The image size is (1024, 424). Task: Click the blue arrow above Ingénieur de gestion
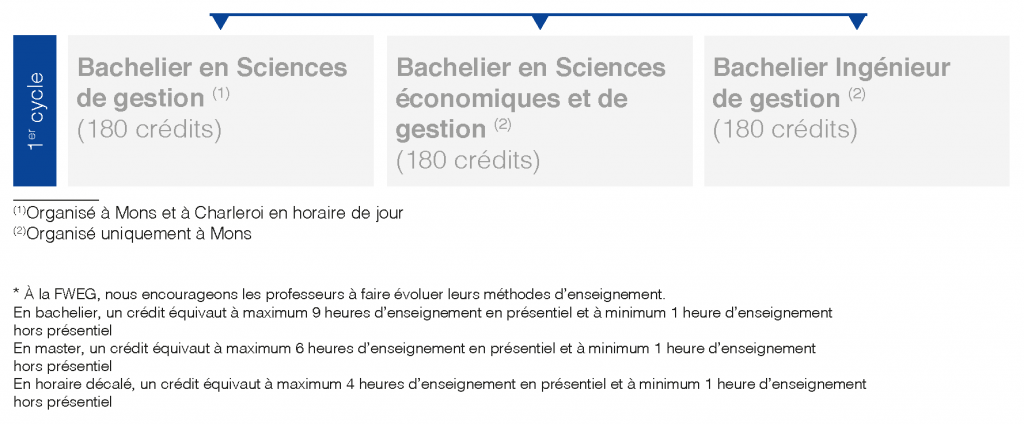(x=857, y=22)
